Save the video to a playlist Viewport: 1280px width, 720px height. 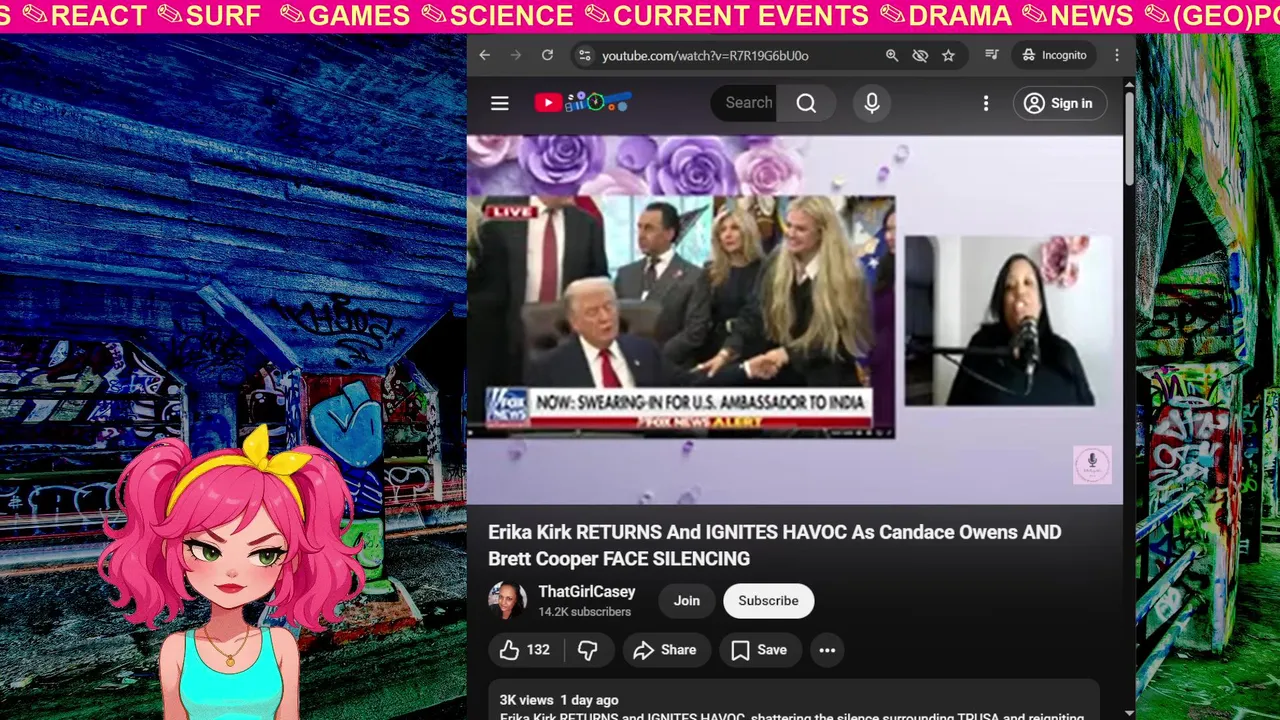pyautogui.click(x=760, y=650)
